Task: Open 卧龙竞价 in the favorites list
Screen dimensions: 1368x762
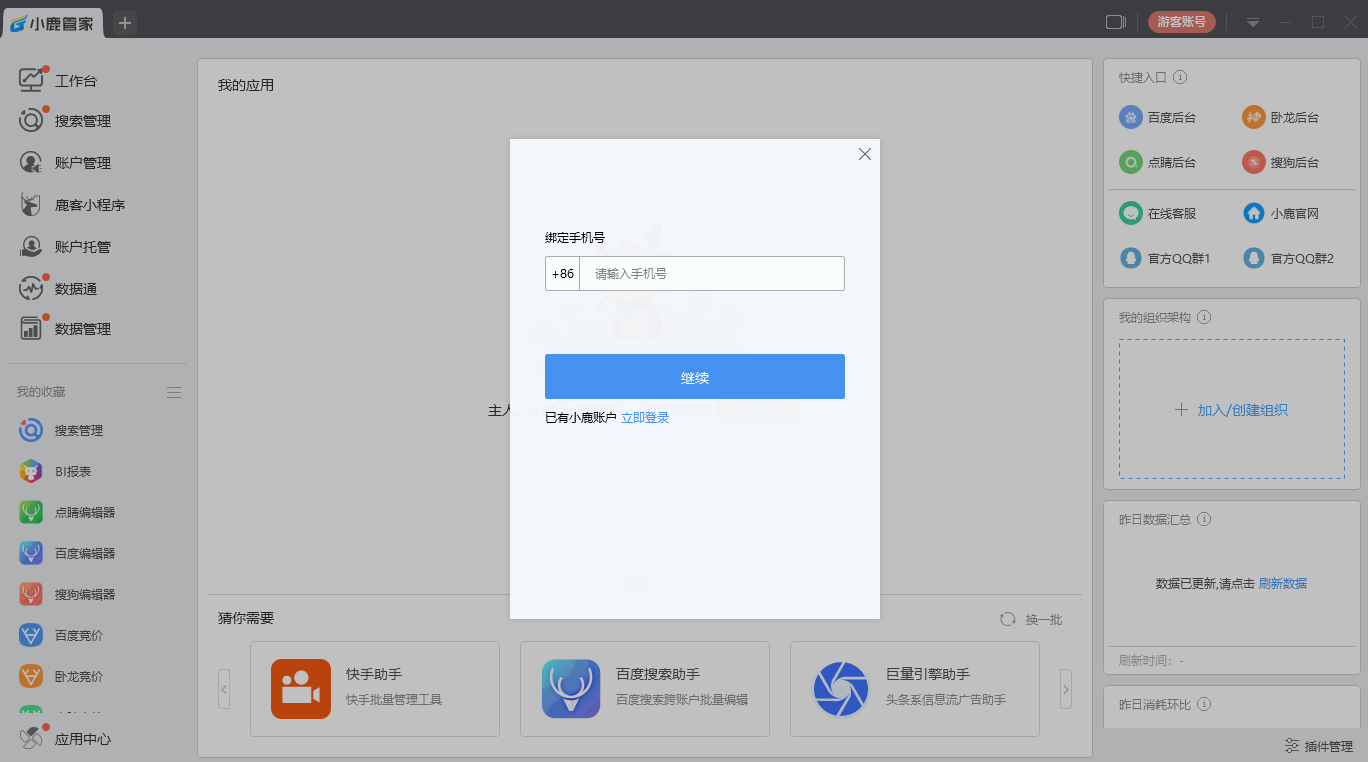Action: pos(62,676)
